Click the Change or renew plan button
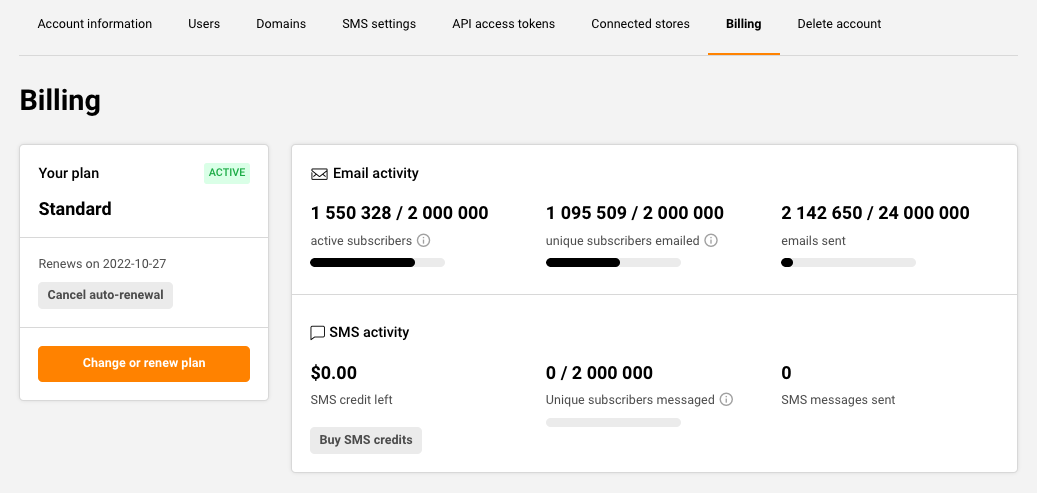Viewport: 1037px width, 493px height. tap(144, 364)
